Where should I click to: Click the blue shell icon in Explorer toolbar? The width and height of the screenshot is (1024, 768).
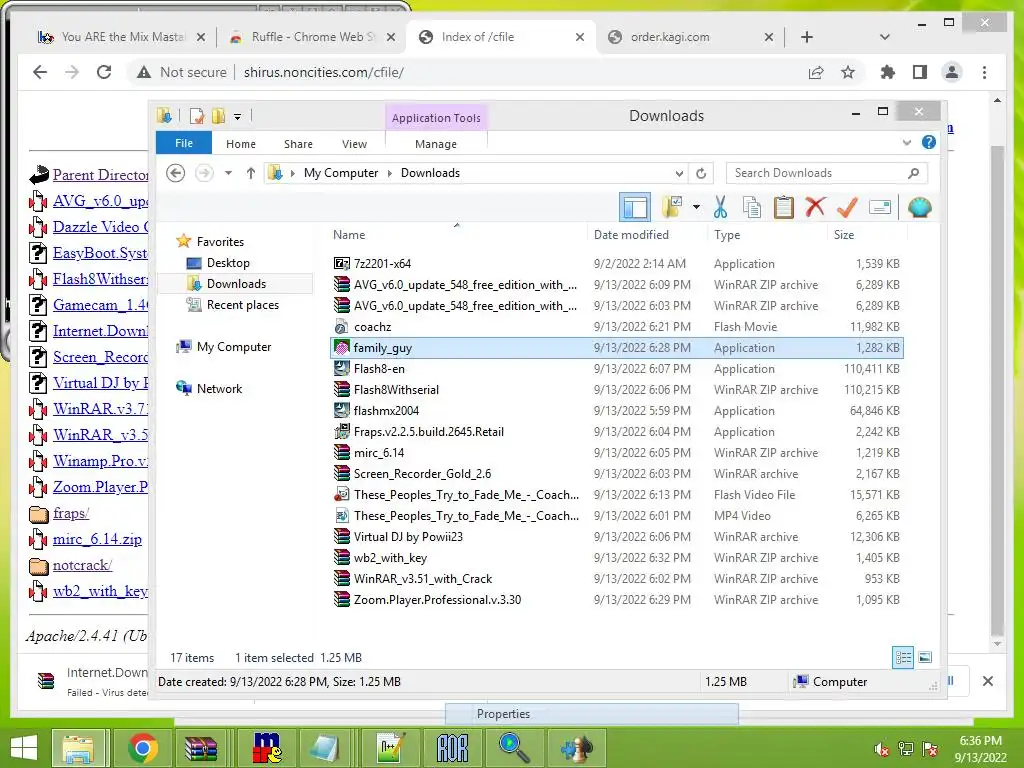coord(920,207)
